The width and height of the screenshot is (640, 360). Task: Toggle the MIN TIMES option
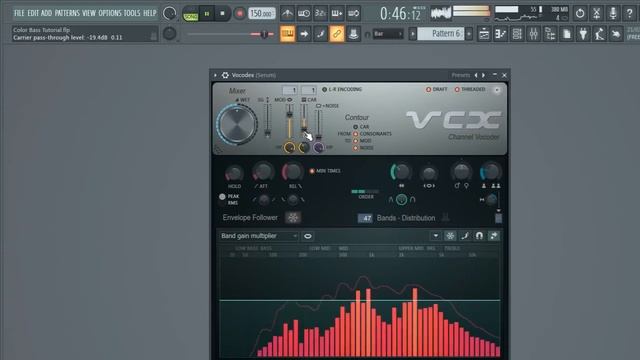pyautogui.click(x=324, y=171)
